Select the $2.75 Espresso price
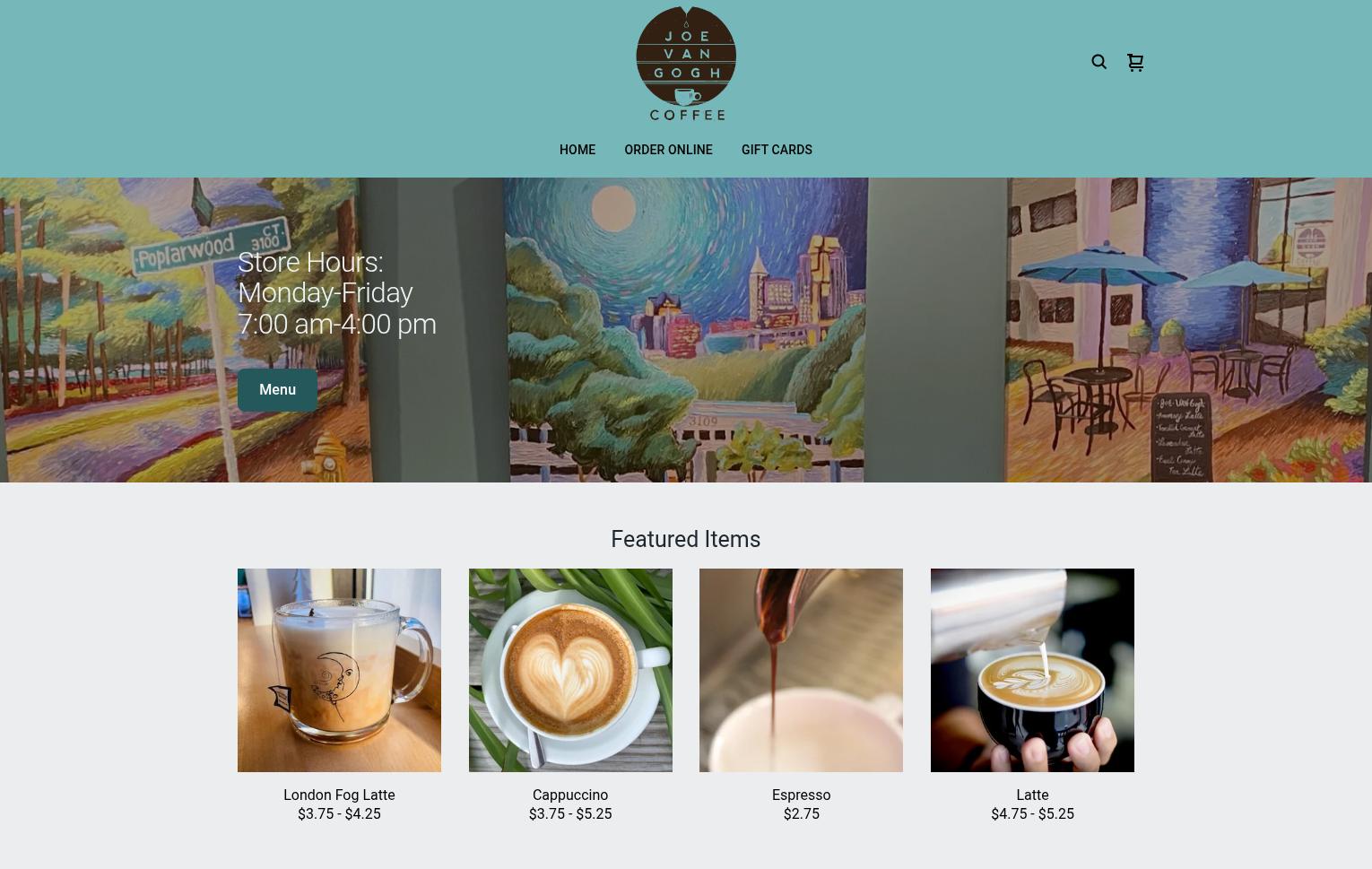 tap(801, 814)
